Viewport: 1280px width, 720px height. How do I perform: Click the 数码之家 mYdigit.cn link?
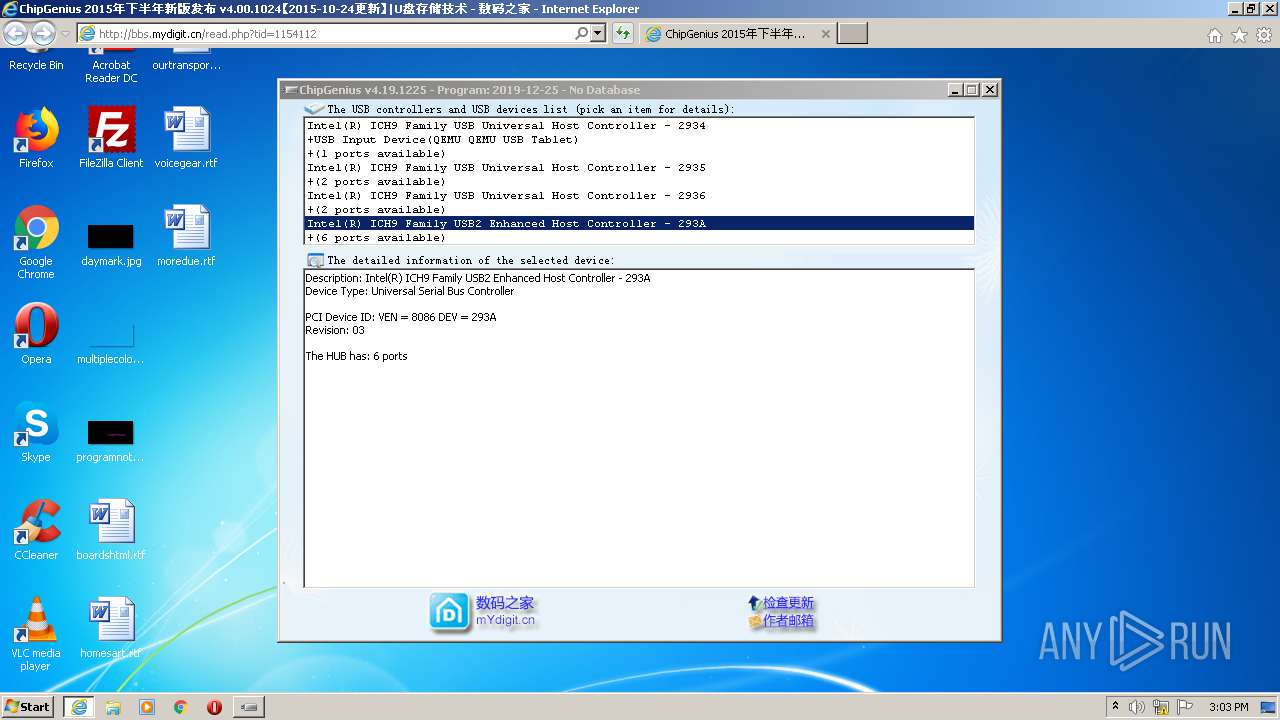pyautogui.click(x=505, y=611)
